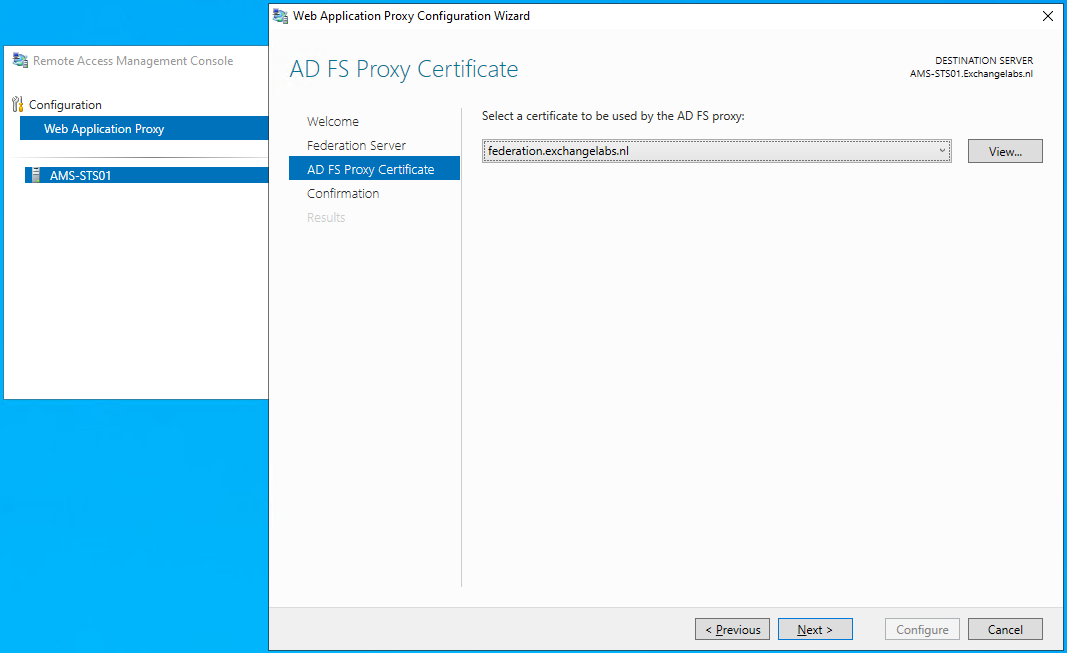Select Web Application Proxy in the console tree
This screenshot has height=653, width=1067.
click(x=104, y=129)
